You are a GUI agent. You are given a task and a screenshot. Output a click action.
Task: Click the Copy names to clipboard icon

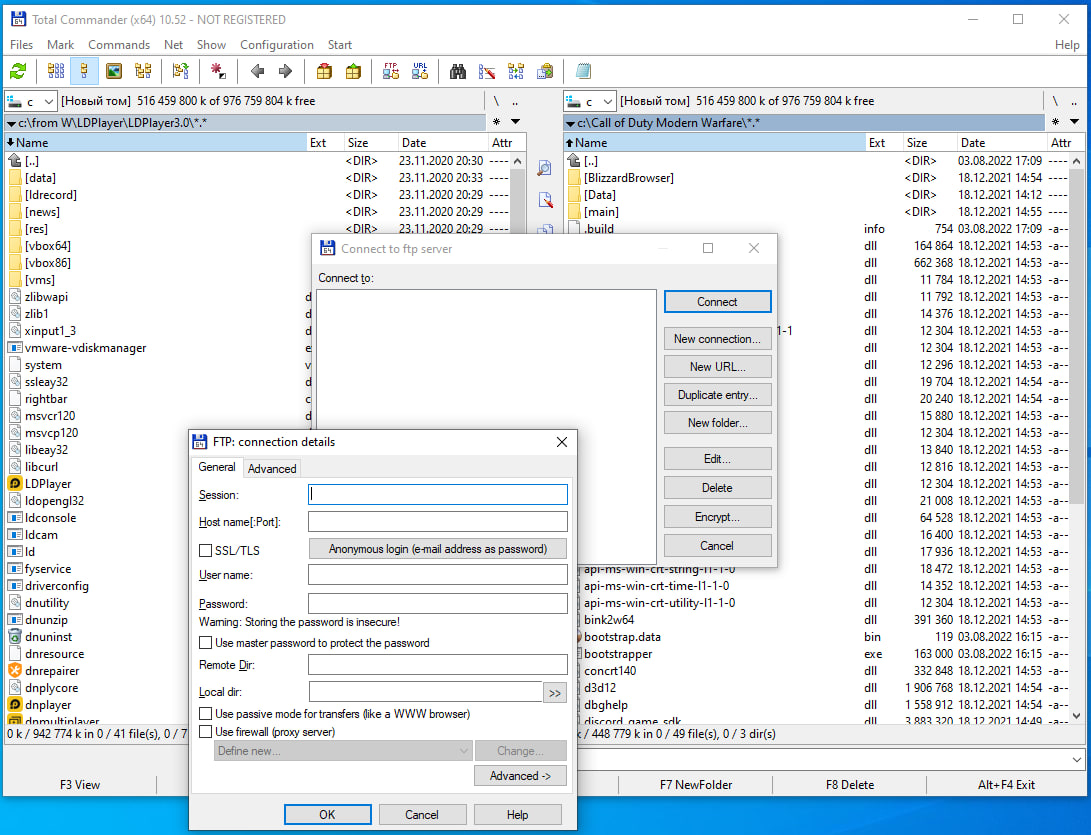[x=546, y=71]
